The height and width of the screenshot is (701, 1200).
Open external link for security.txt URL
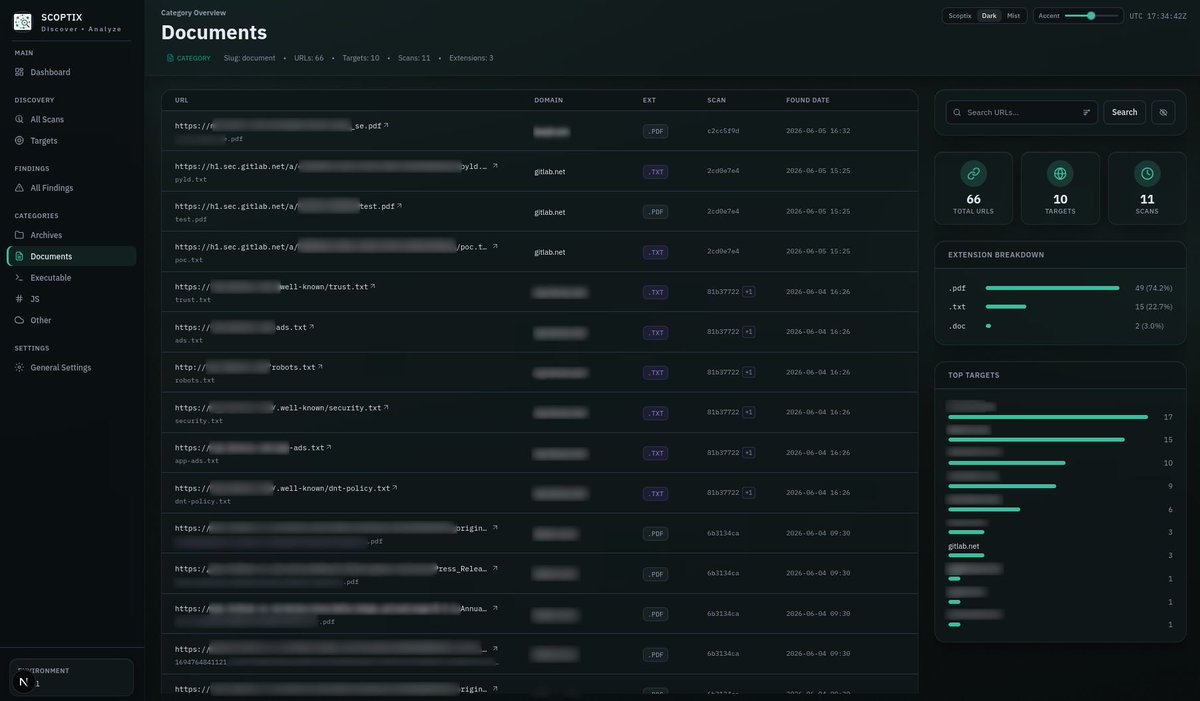(x=386, y=407)
